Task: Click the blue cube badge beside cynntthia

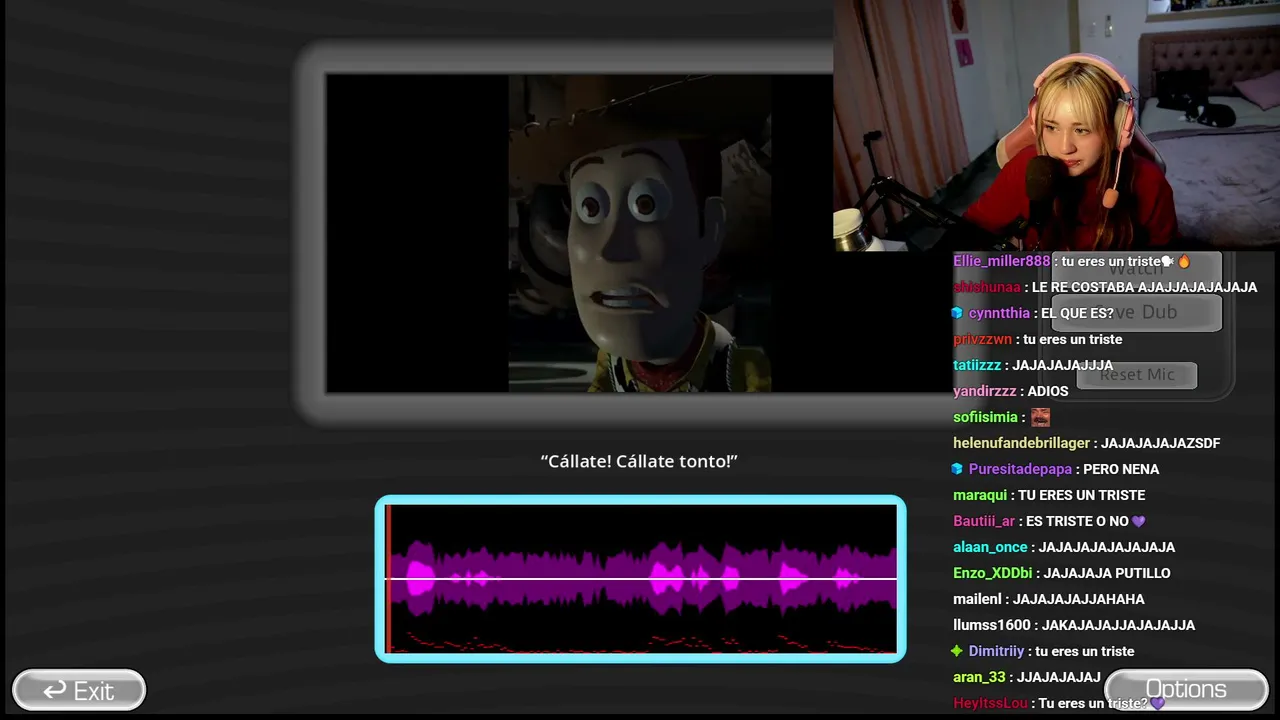Action: click(x=957, y=313)
